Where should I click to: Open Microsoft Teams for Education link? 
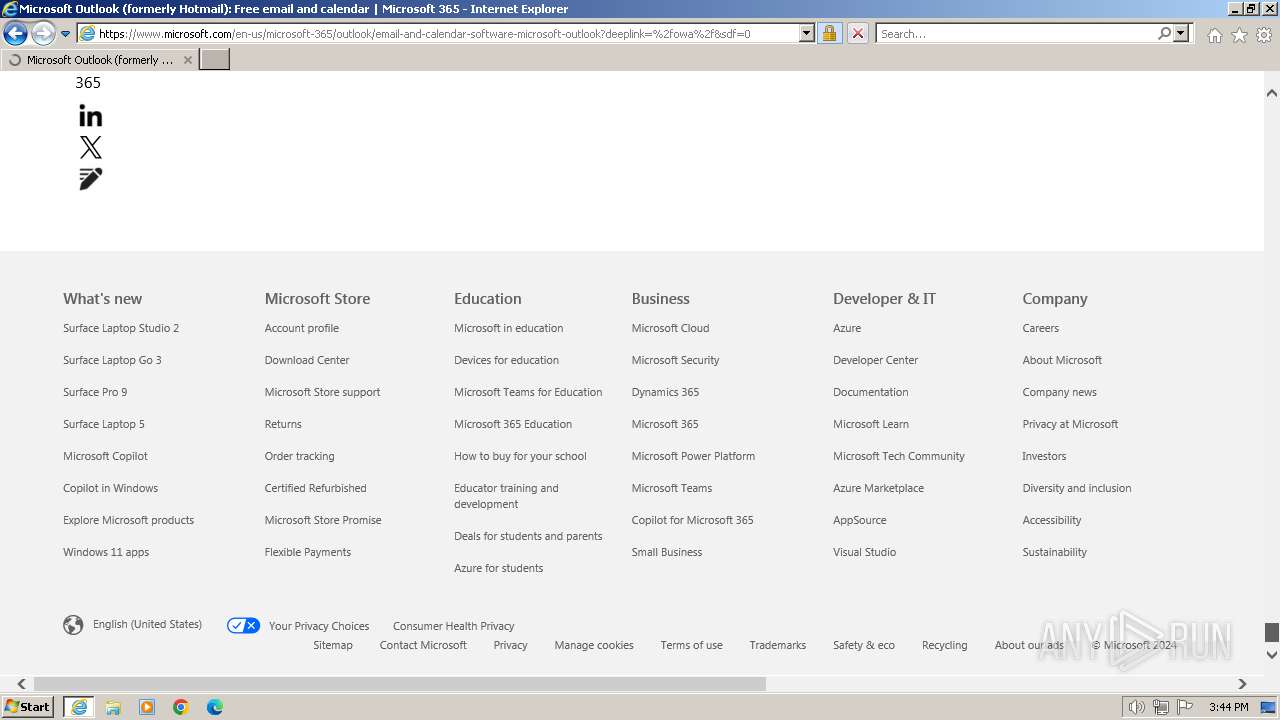pyautogui.click(x=528, y=392)
